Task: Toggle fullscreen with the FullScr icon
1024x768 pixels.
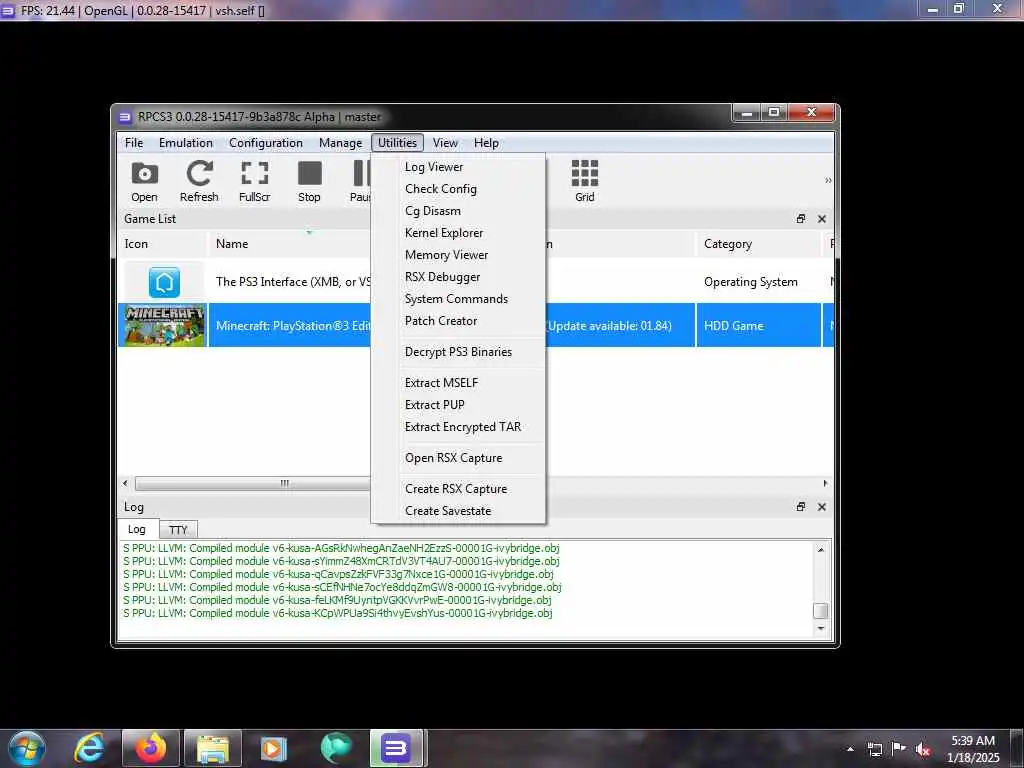Action: pyautogui.click(x=255, y=181)
